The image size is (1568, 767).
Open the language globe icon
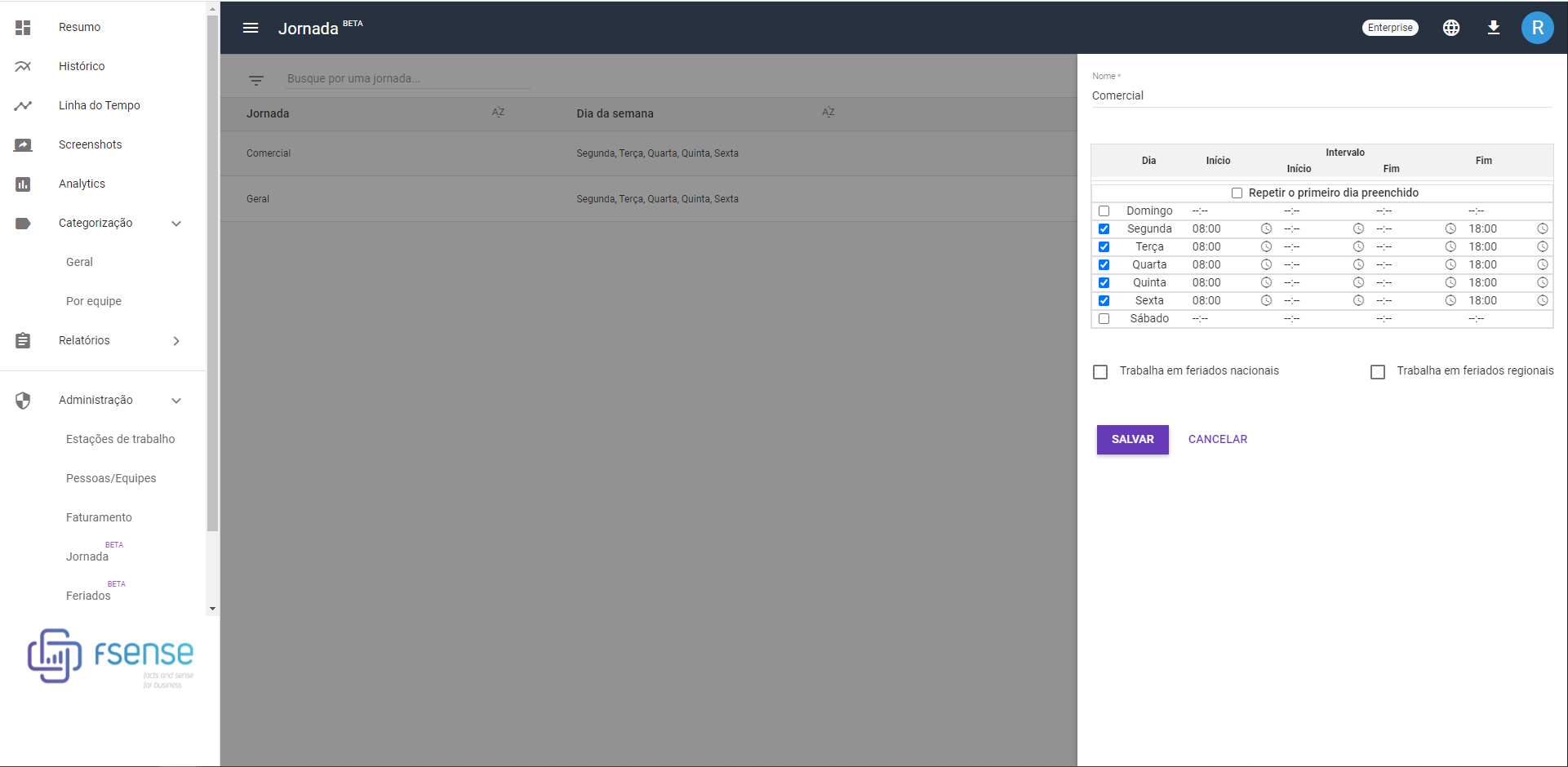[1451, 27]
